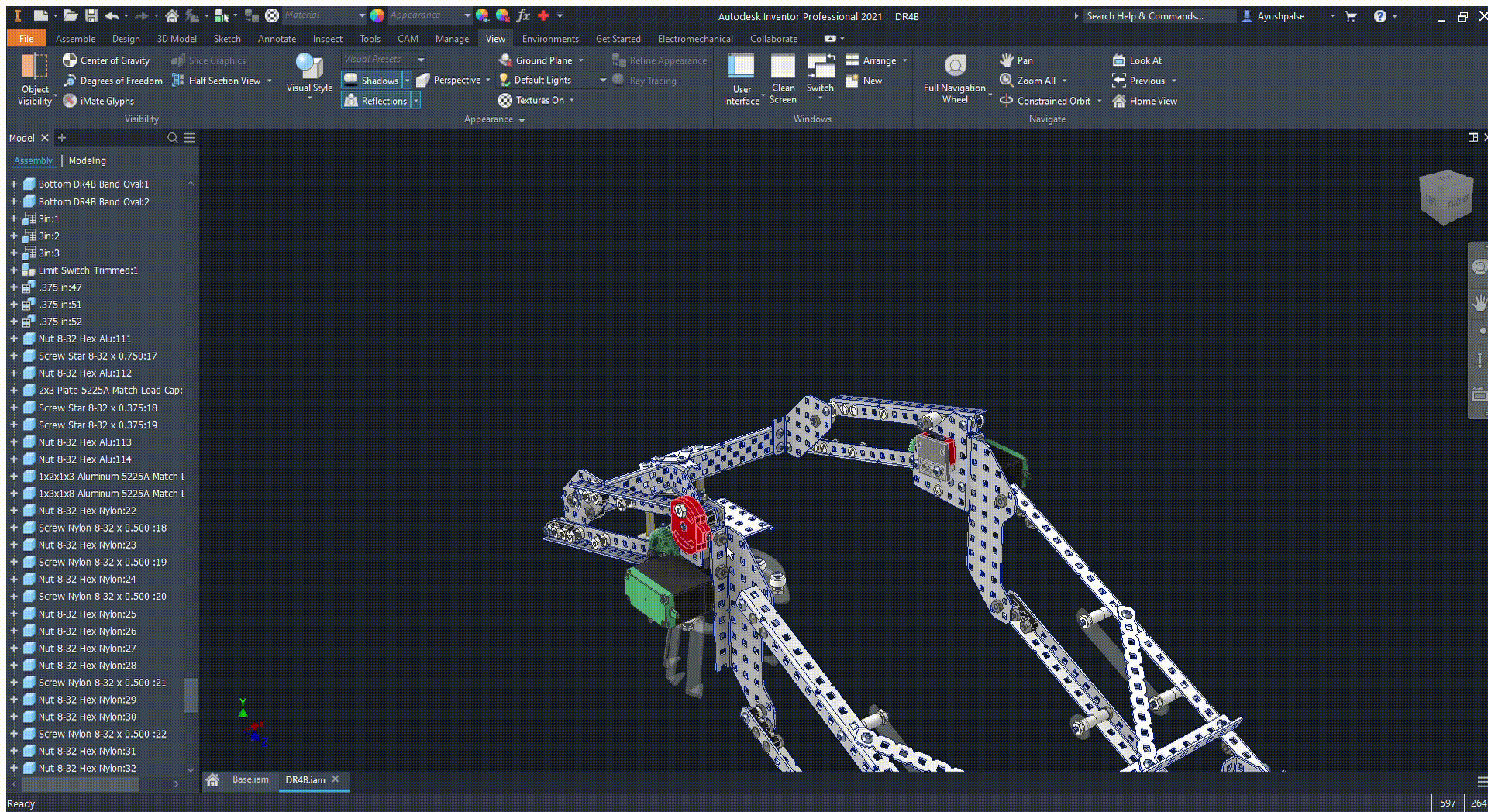Return to Home View

tap(1145, 101)
